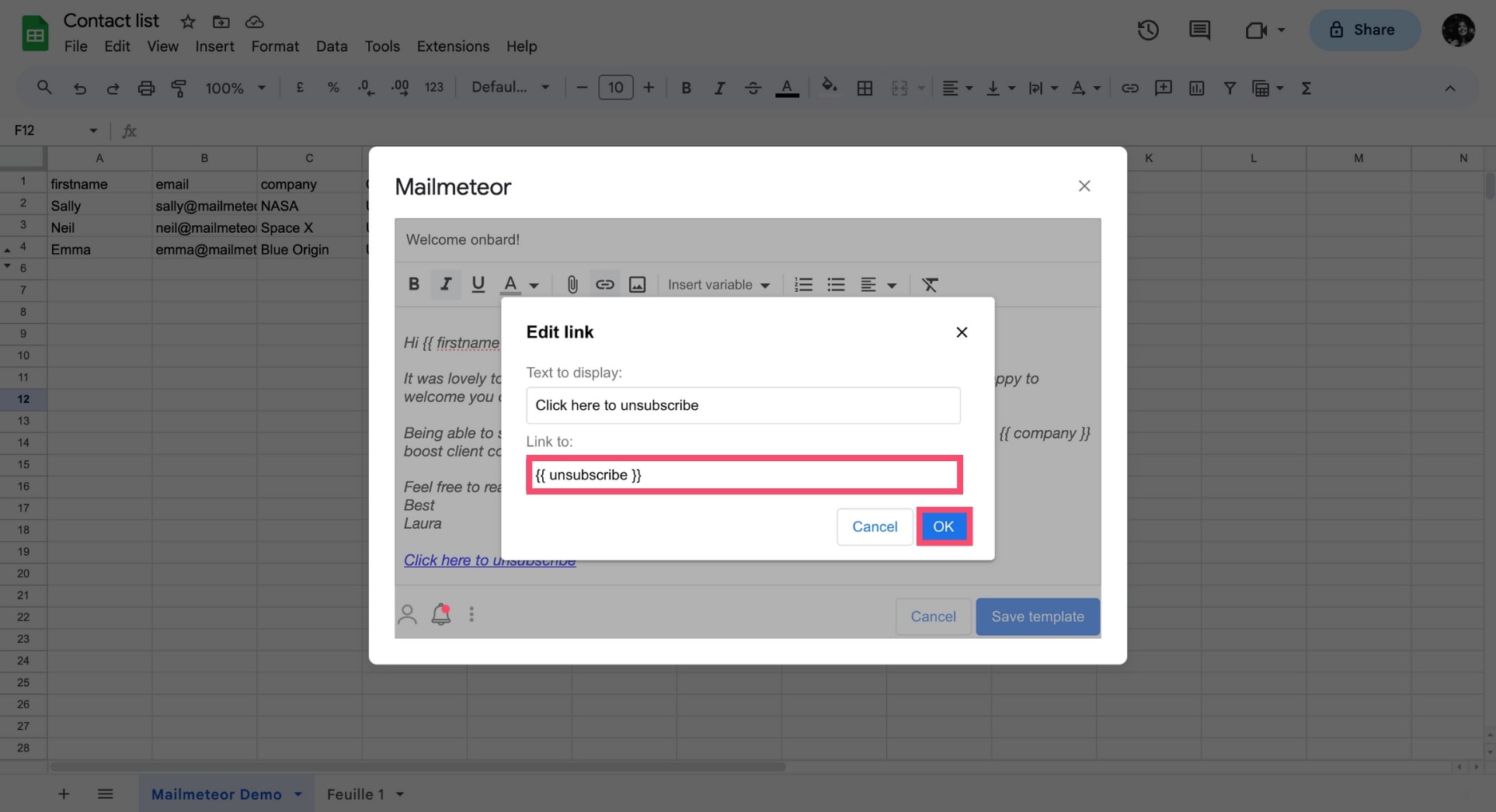The width and height of the screenshot is (1496, 812).
Task: Click the search magnifier in the toolbar
Action: [x=44, y=88]
